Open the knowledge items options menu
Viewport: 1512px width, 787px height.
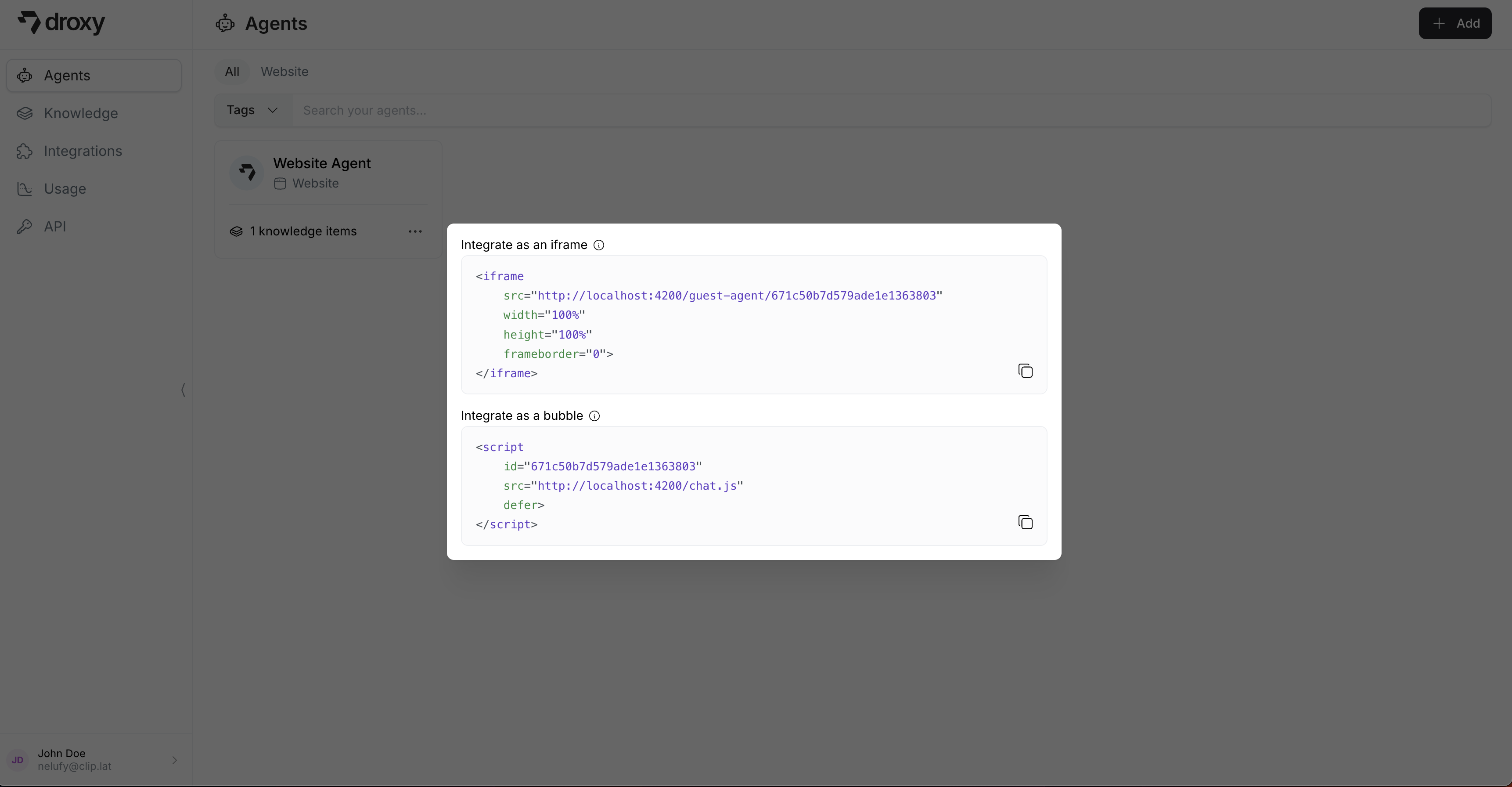[x=415, y=231]
